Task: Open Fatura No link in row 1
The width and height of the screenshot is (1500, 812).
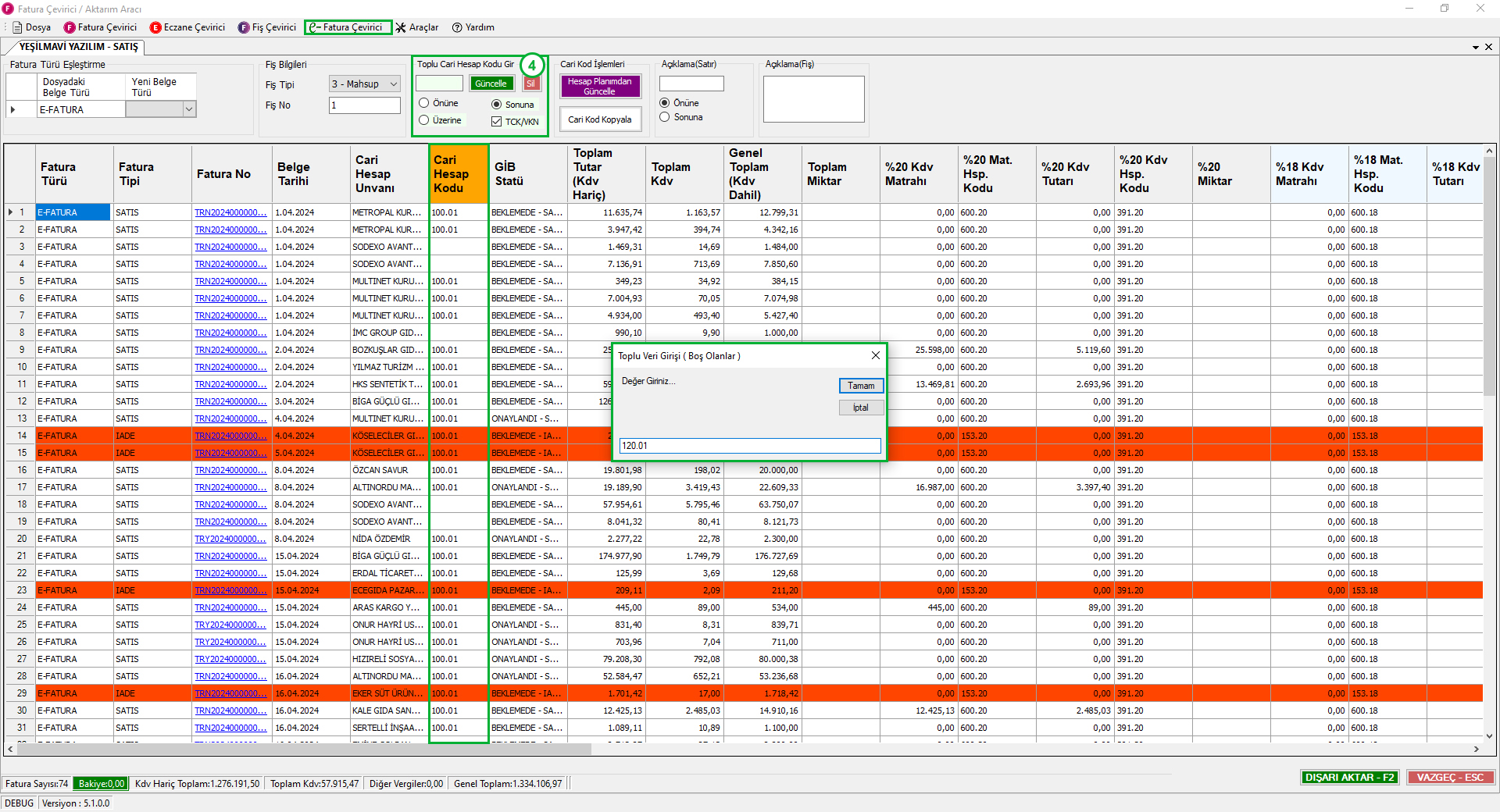Action: click(230, 212)
